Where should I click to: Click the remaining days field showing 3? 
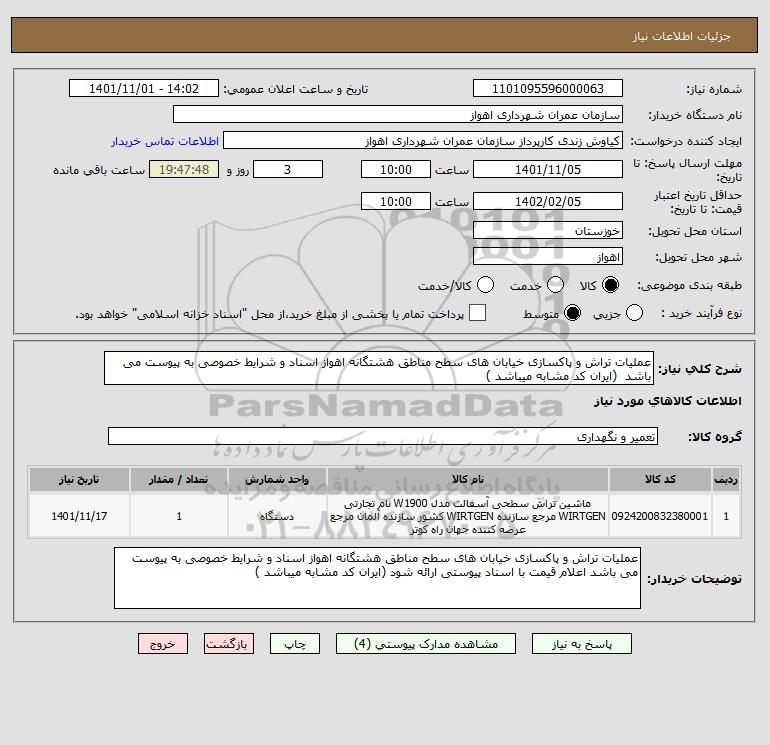[x=288, y=169]
